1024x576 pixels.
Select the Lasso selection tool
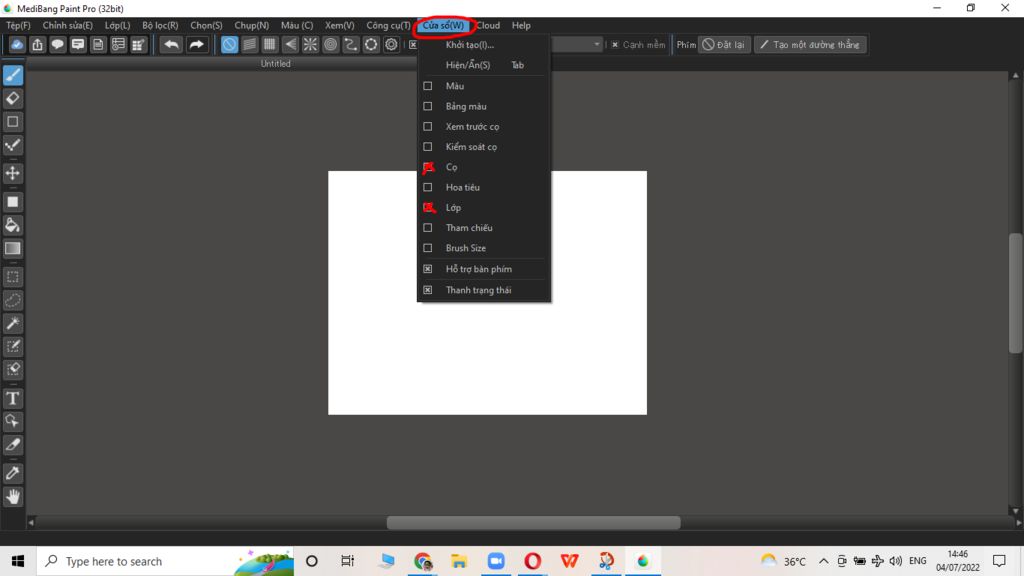[x=13, y=300]
